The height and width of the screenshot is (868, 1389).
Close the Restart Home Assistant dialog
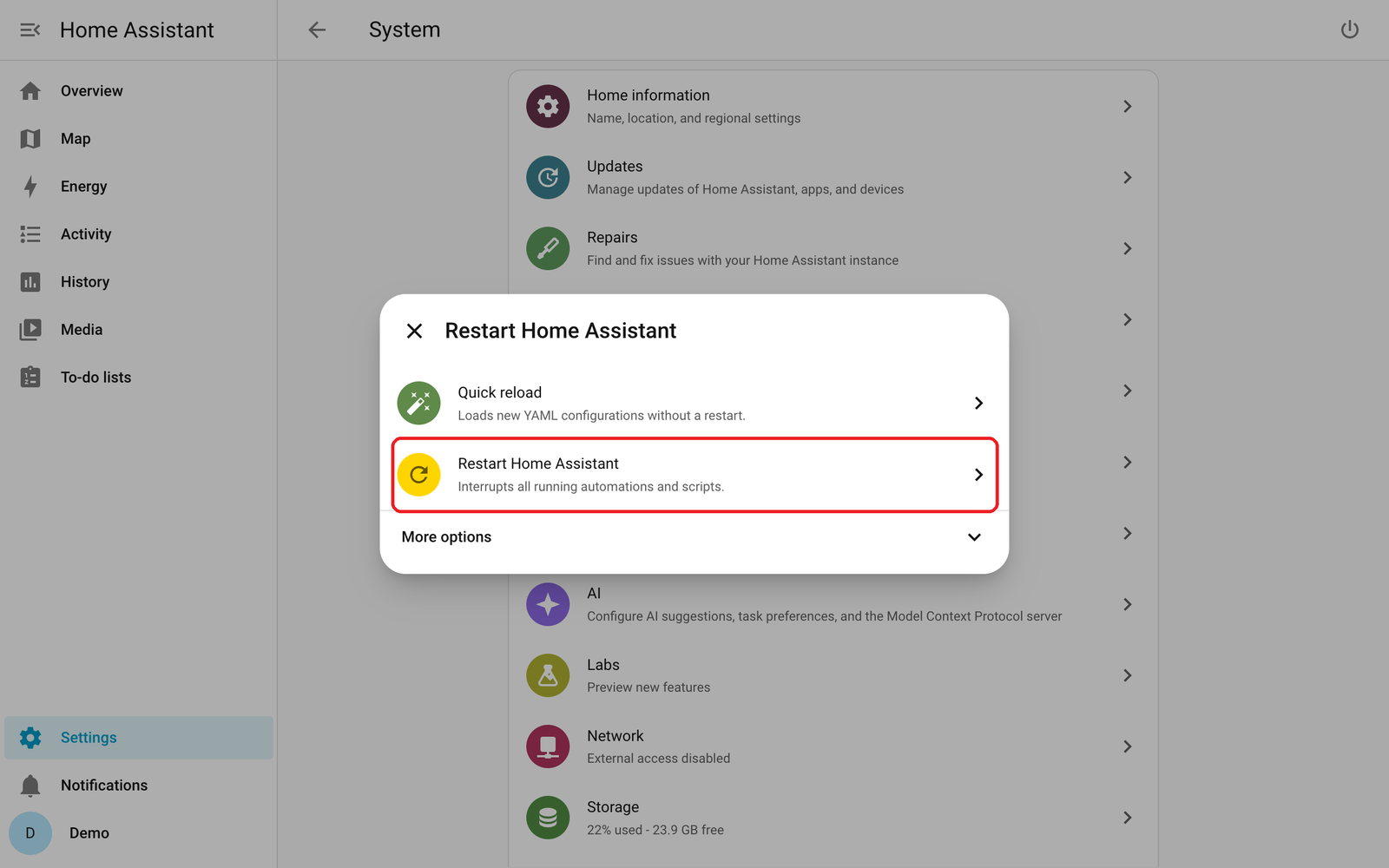pos(414,331)
